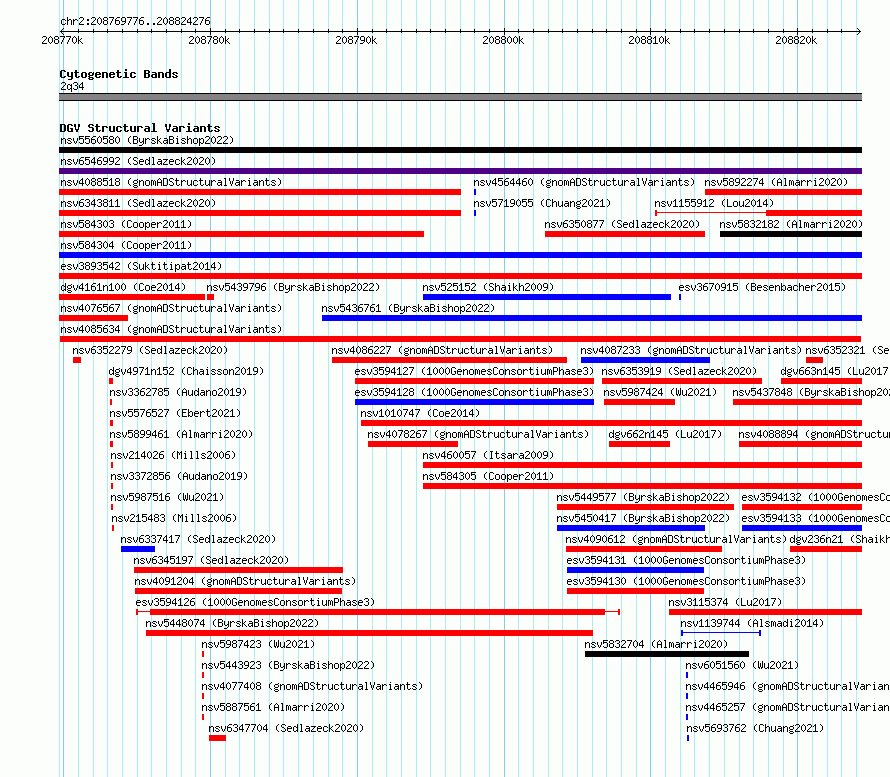Select nsv5832704 (Almarri2020) variant
Screen dimensions: 890x777
tap(667, 654)
